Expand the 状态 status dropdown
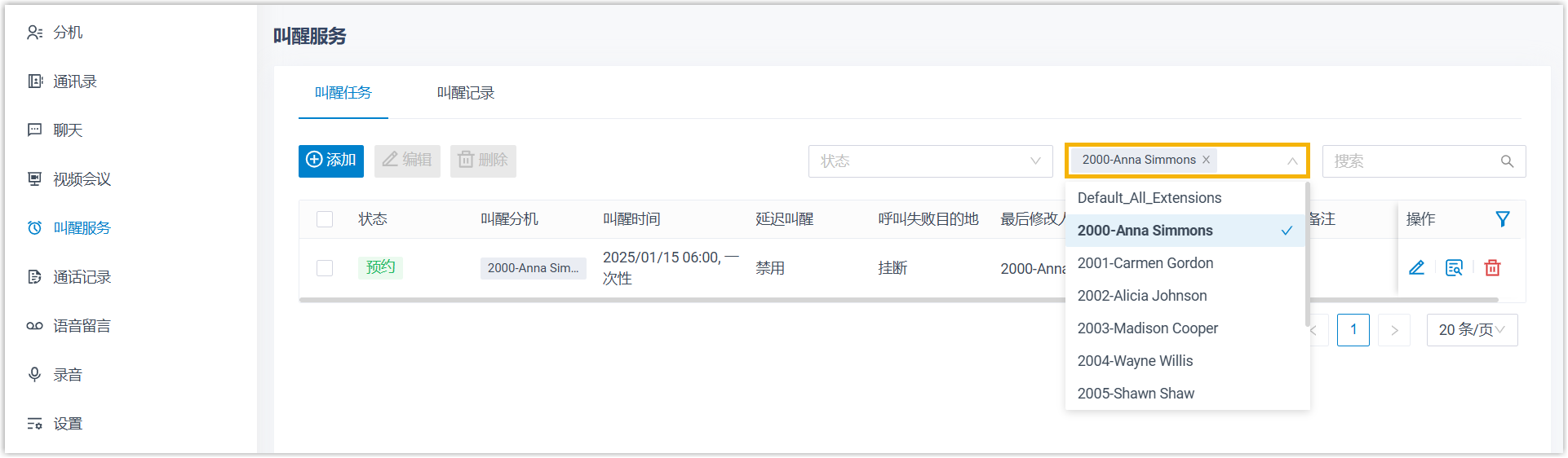Screen dimensions: 1568x458 [x=930, y=161]
